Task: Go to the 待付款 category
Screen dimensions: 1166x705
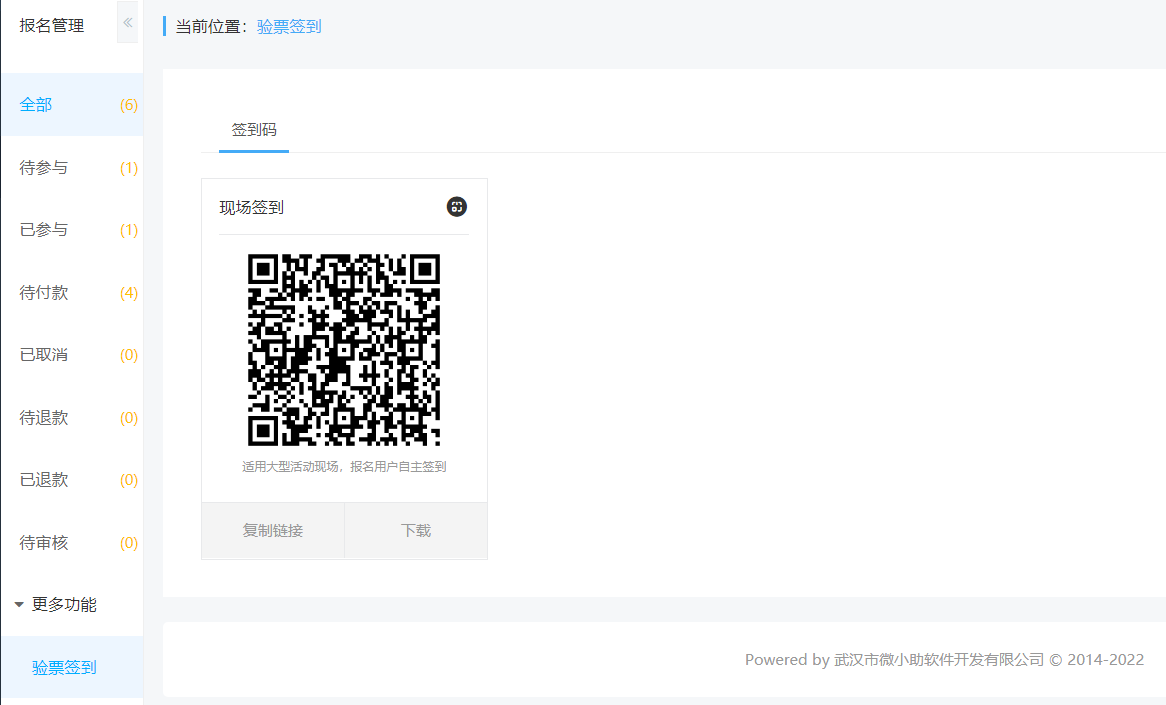Action: [72, 292]
